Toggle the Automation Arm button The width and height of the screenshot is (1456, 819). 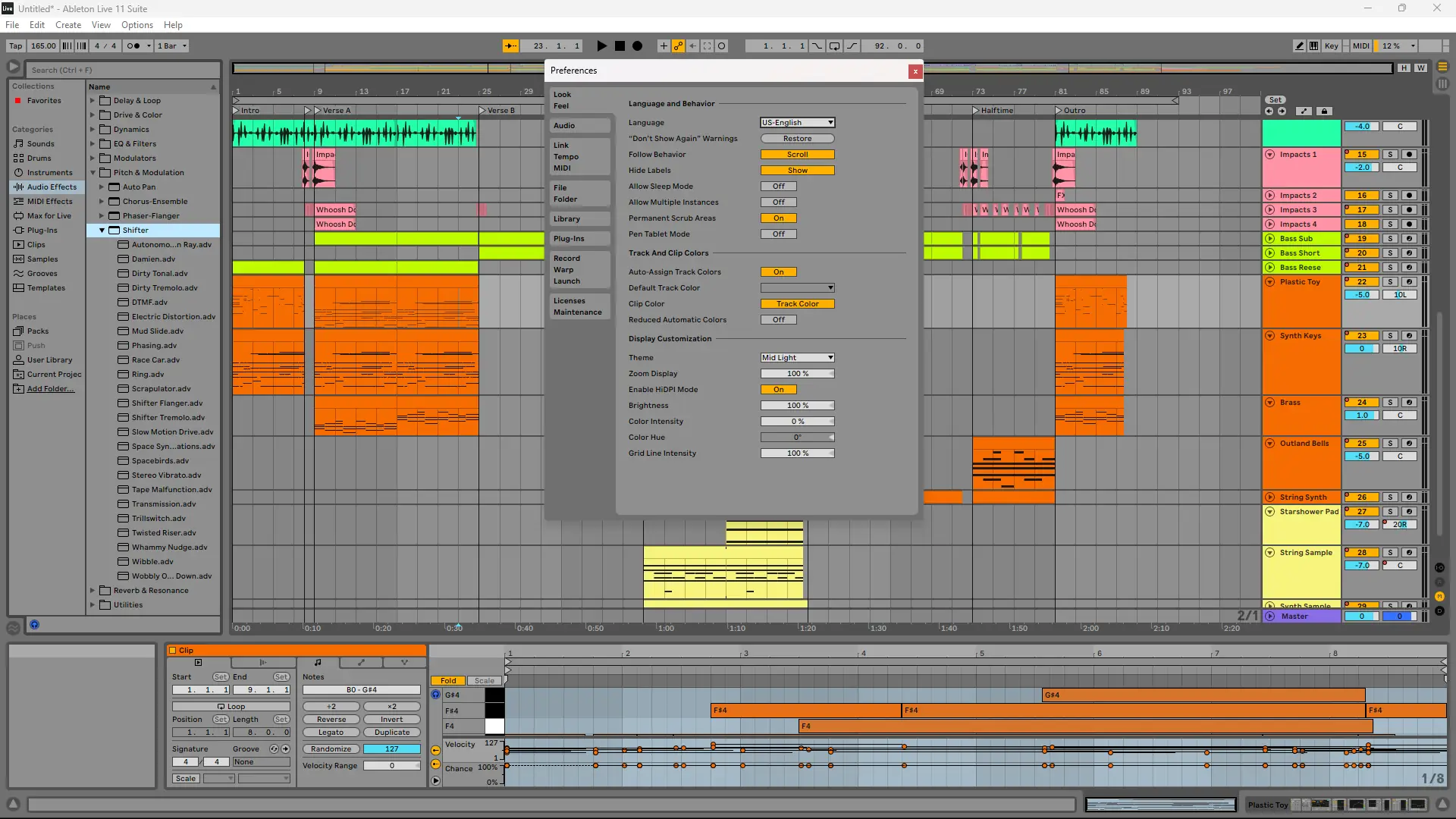coord(678,46)
